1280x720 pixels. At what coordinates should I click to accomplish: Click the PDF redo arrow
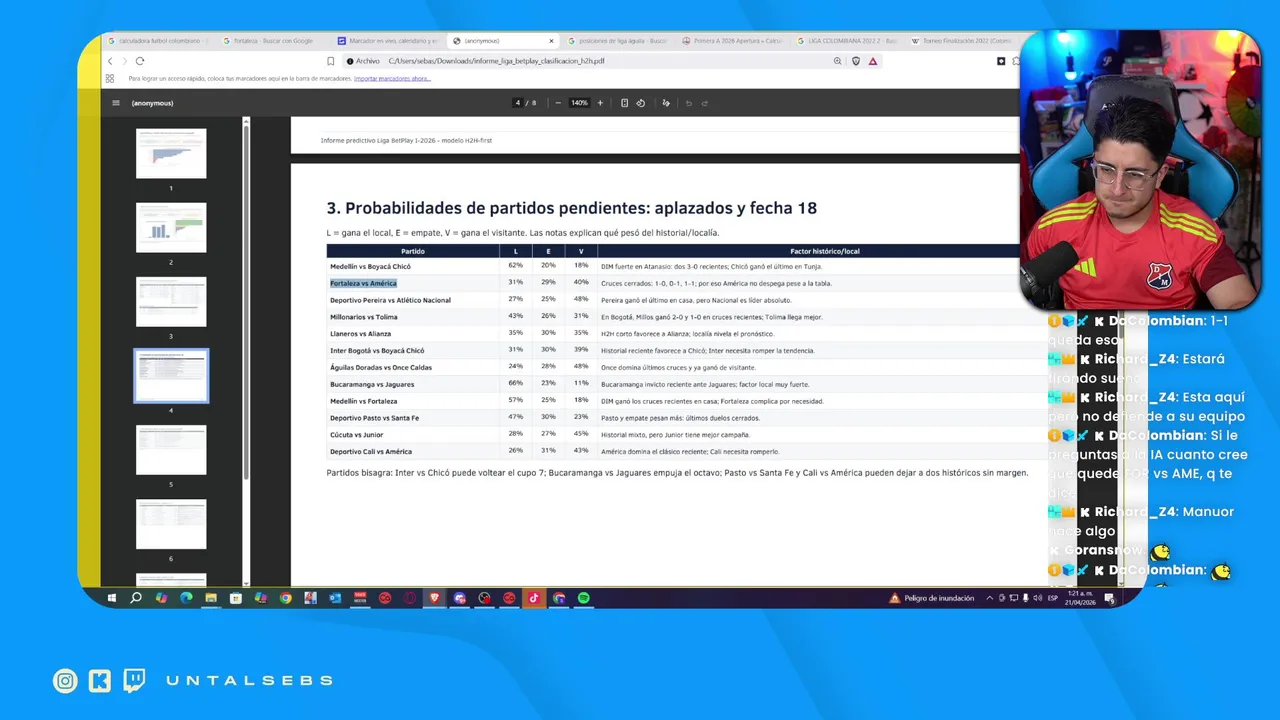(704, 103)
